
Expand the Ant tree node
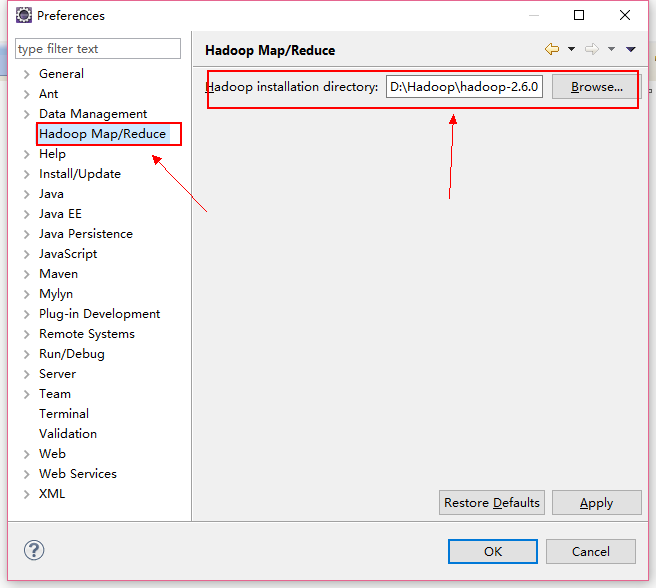[27, 95]
